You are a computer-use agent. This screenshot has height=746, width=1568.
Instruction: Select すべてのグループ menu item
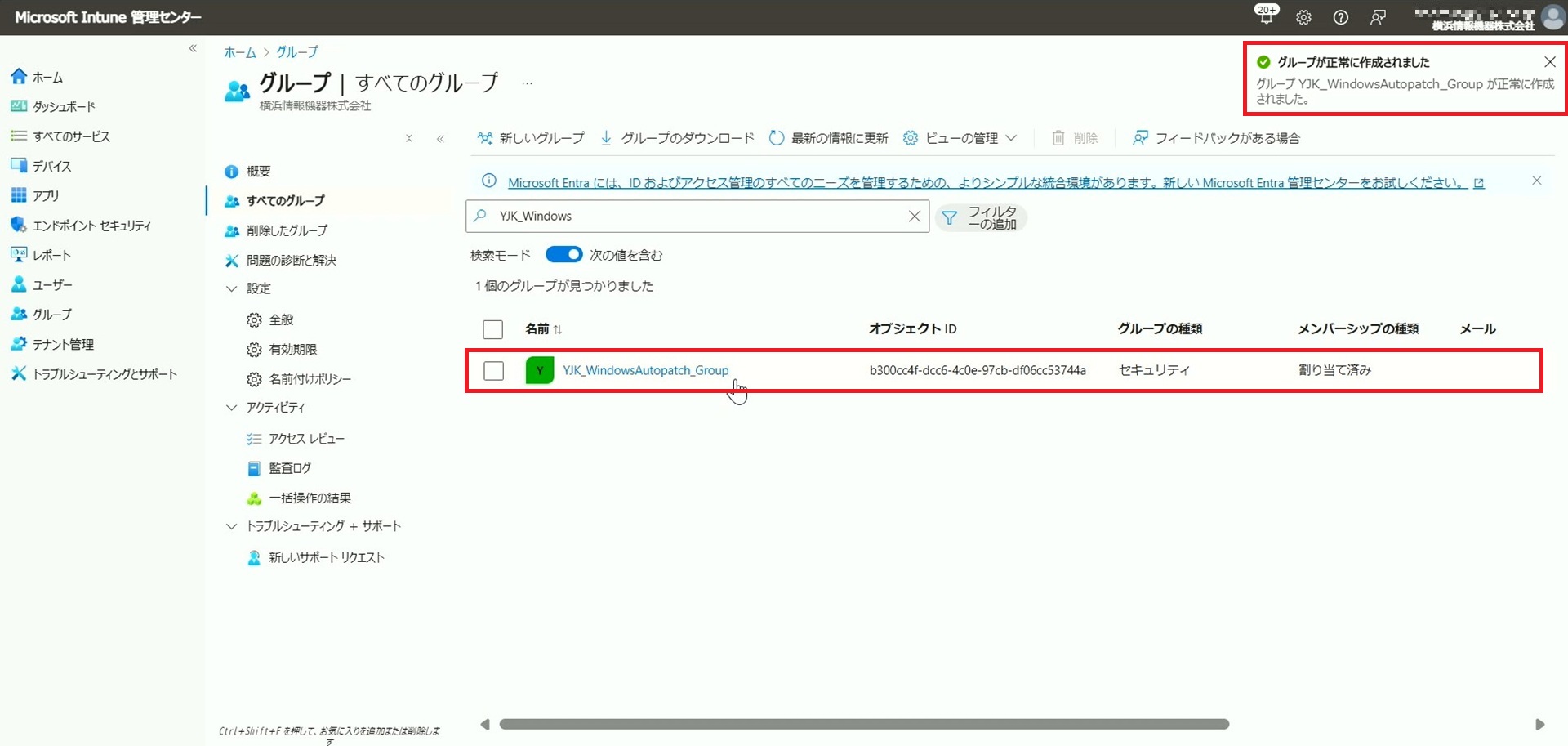point(274,200)
